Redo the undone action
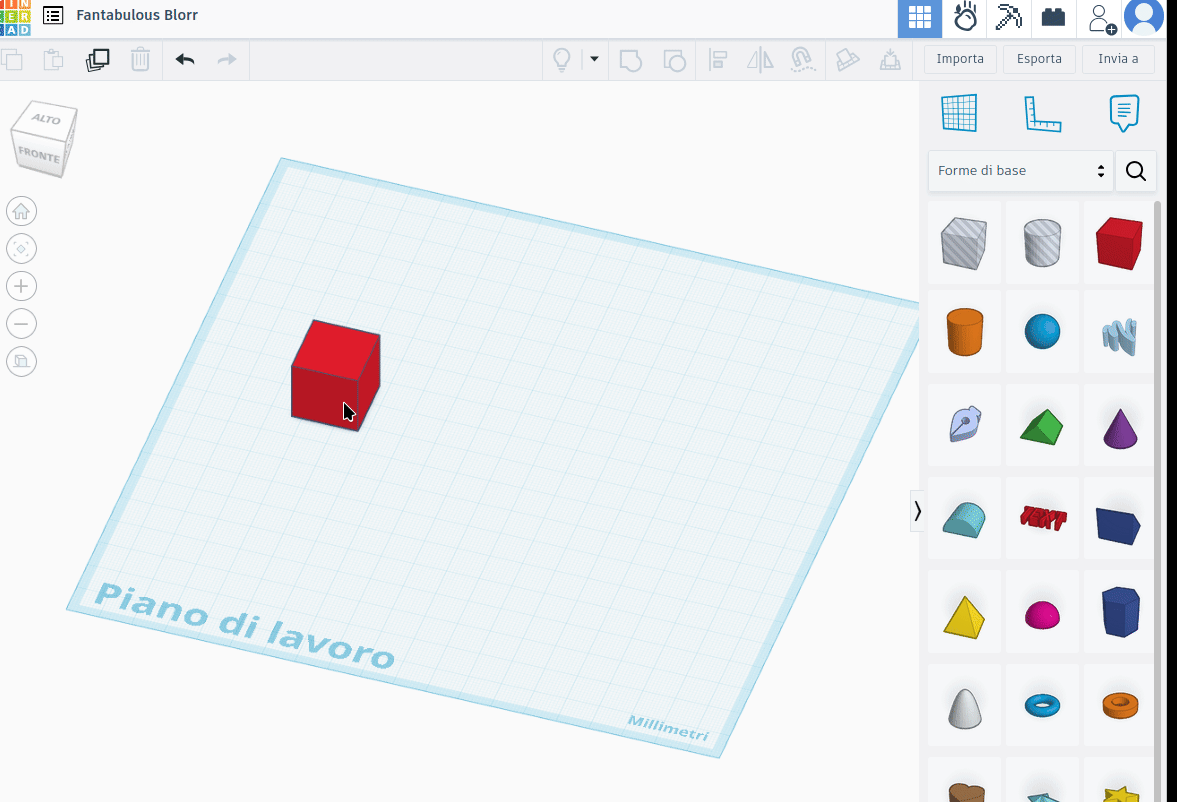The height and width of the screenshot is (802, 1177). 227,59
